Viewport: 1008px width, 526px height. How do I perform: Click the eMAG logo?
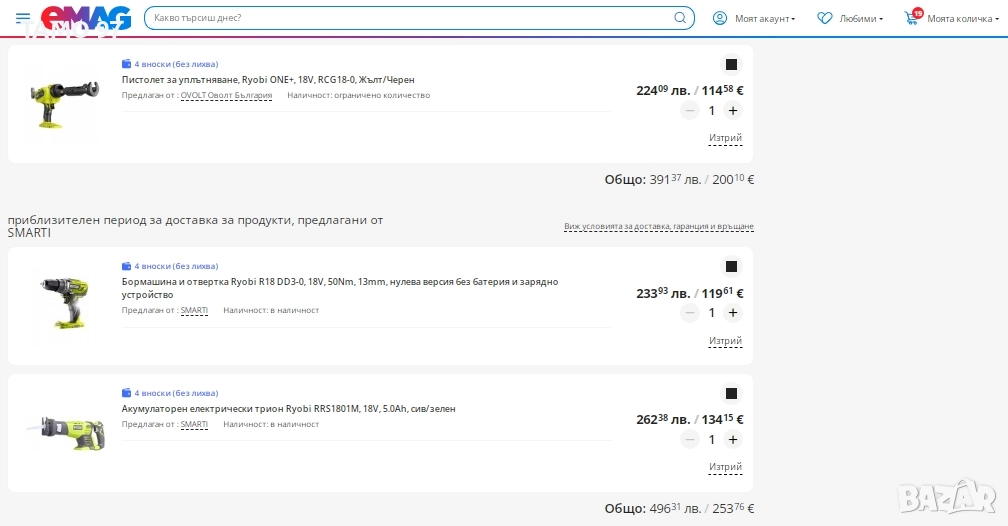click(x=86, y=18)
